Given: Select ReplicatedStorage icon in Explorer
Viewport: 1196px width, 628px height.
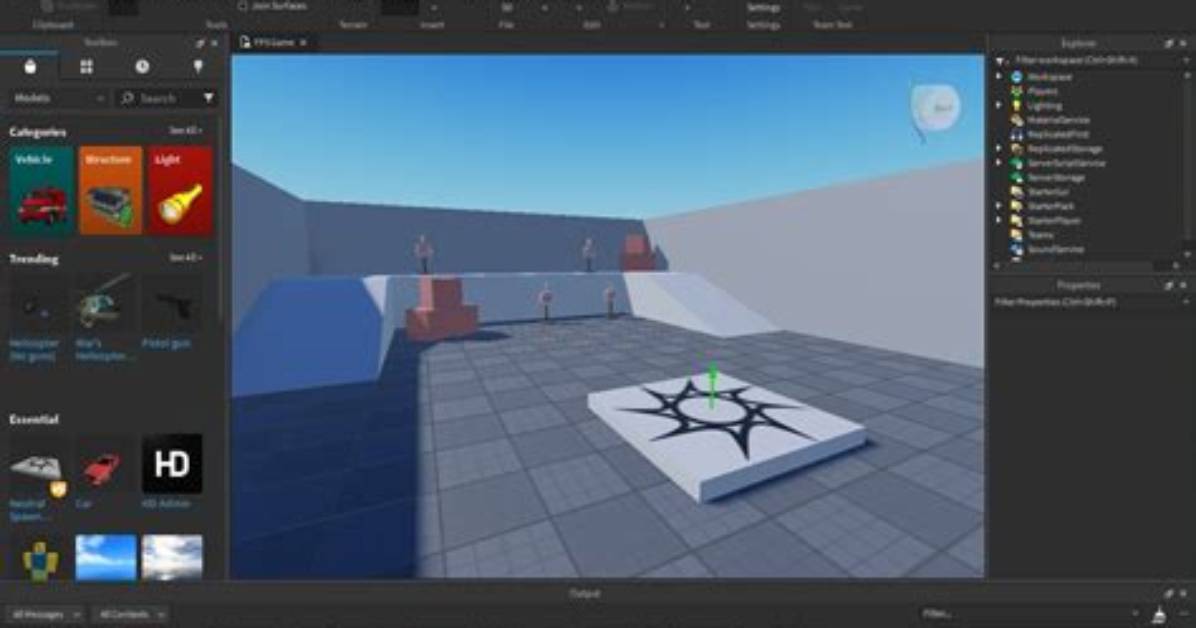Looking at the screenshot, I should click(x=1017, y=149).
